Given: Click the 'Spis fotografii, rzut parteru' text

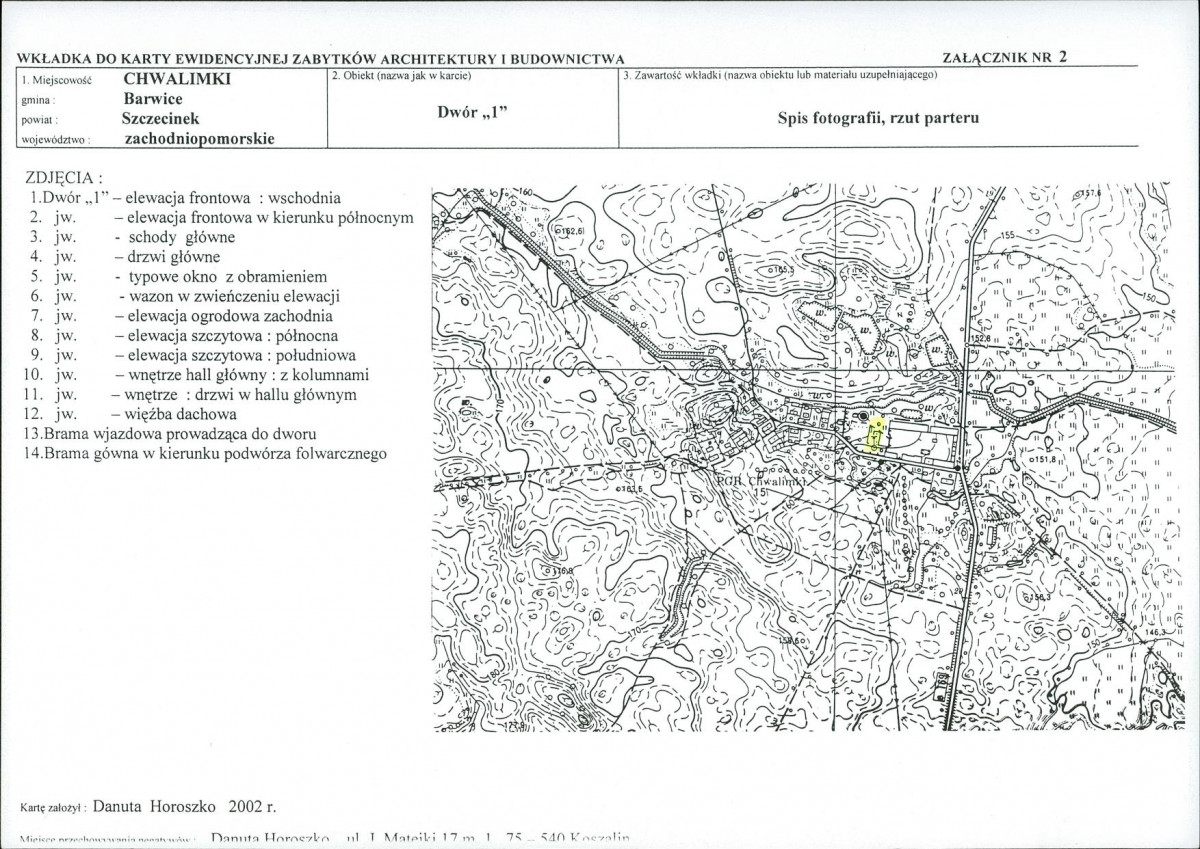Looking at the screenshot, I should pos(878,117).
